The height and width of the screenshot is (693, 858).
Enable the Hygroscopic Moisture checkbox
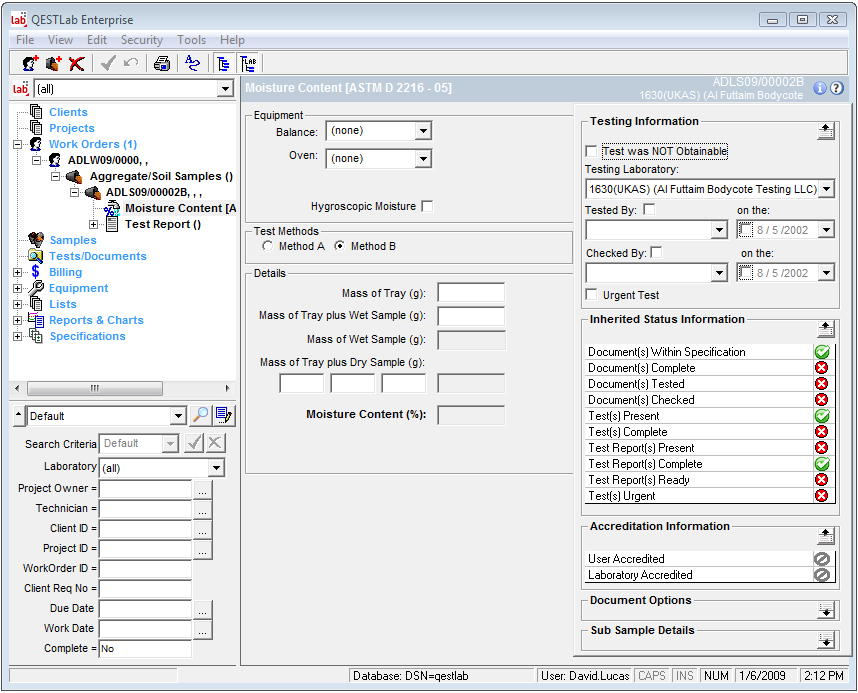pos(428,207)
